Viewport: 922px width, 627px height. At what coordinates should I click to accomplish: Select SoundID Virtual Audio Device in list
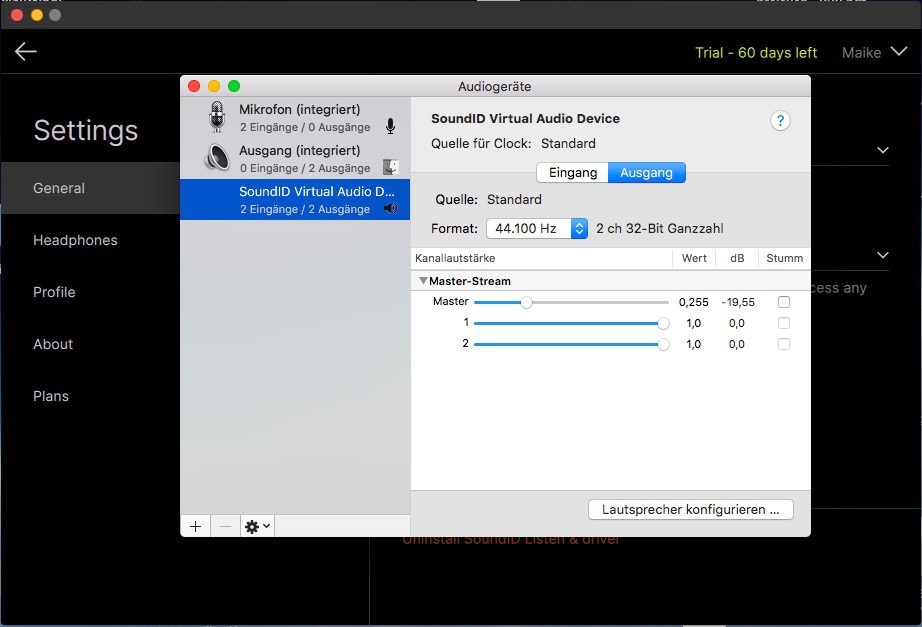pos(295,199)
